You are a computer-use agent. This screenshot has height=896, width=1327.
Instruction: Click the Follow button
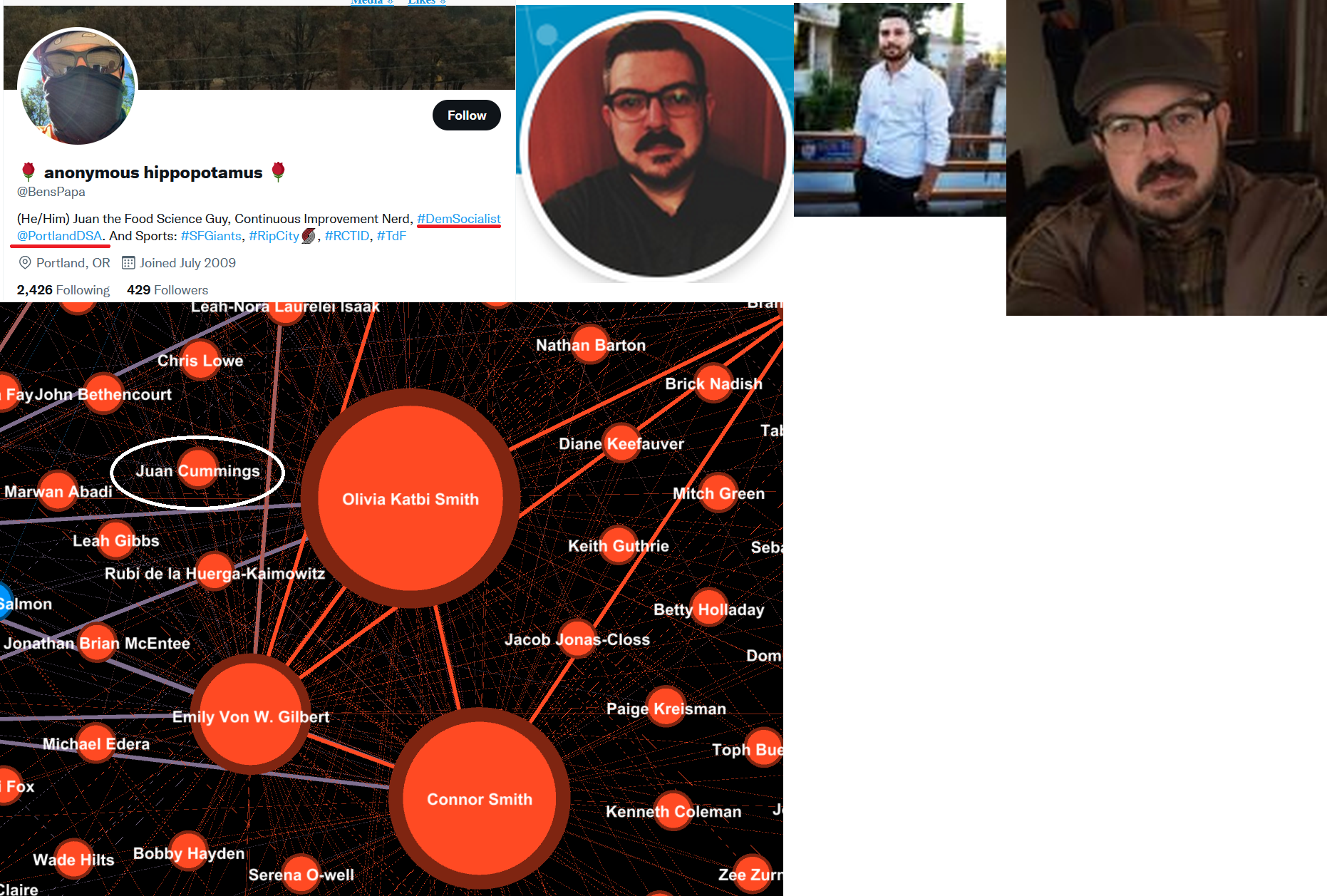coord(466,115)
